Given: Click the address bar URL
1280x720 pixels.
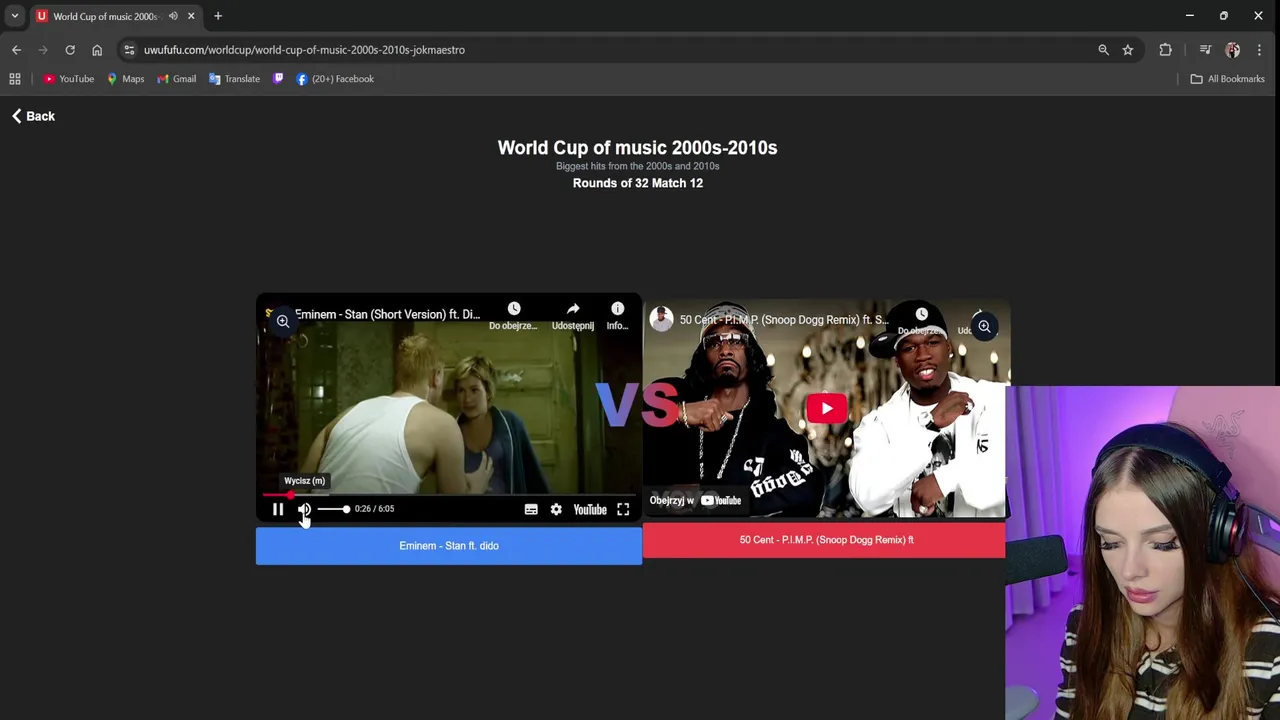Looking at the screenshot, I should tap(304, 50).
